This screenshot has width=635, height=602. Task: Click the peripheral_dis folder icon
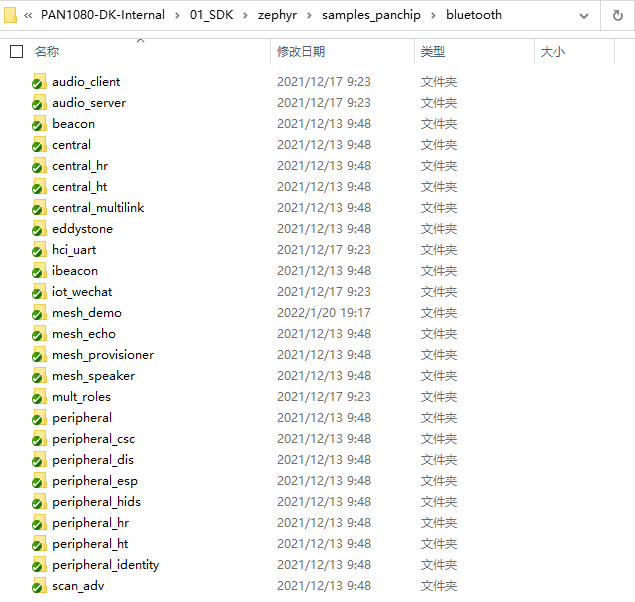(x=39, y=460)
